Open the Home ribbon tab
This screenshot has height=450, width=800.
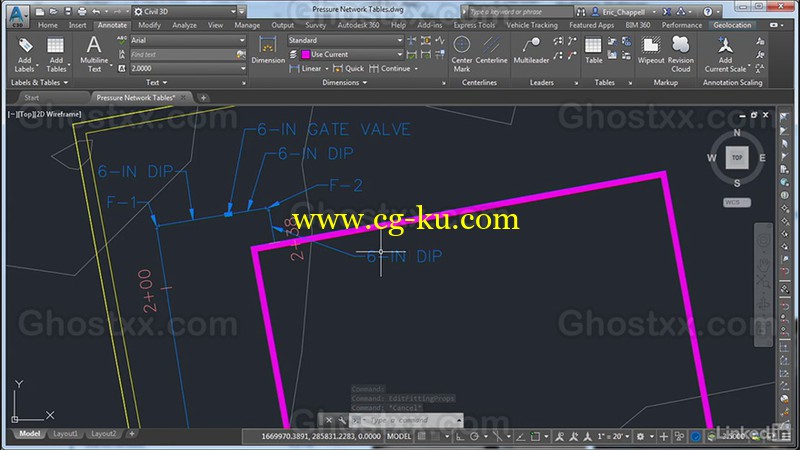[x=47, y=25]
